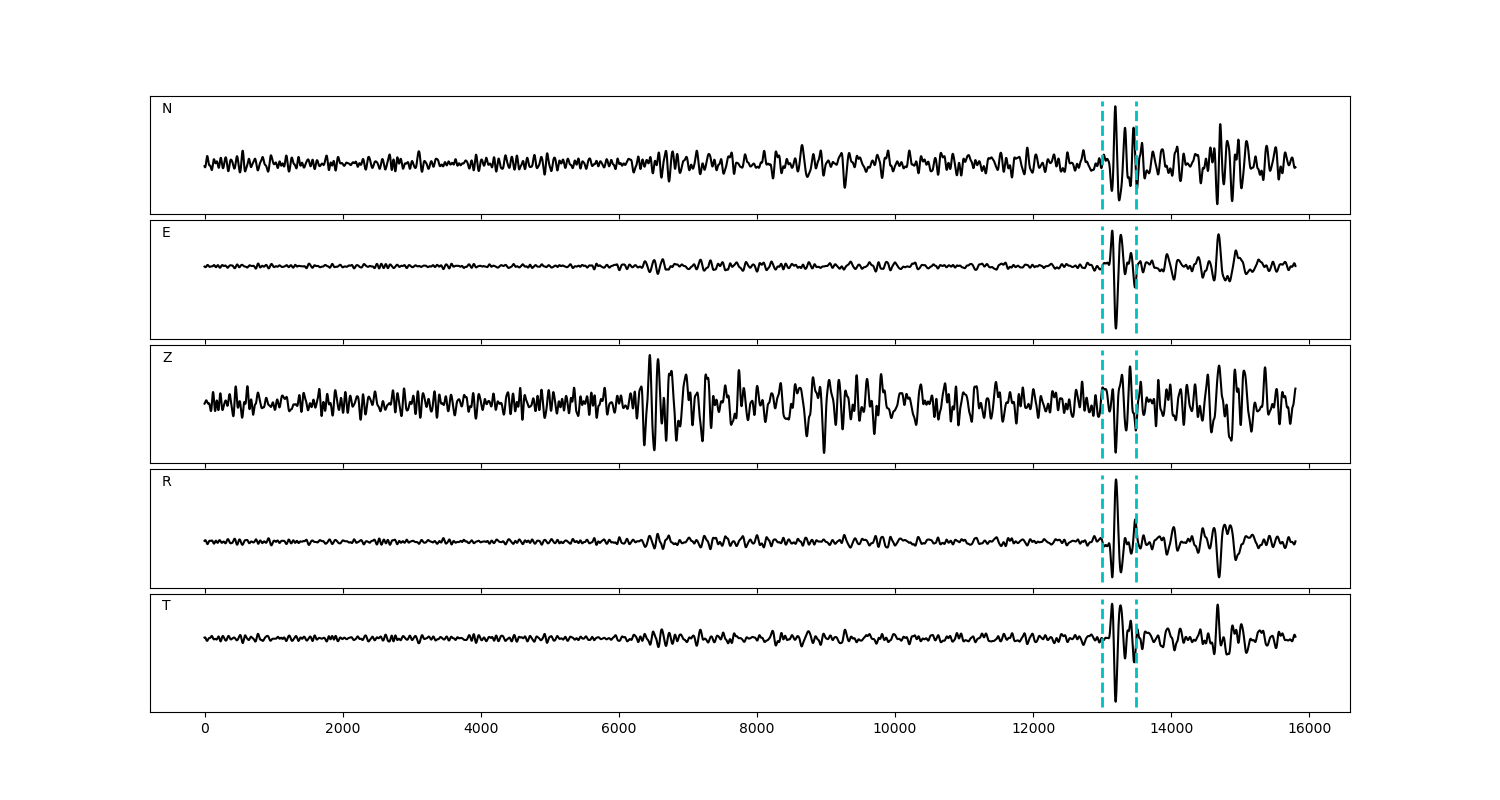Select left cyan dashed marker in Z panel
Screen dimensions: 1500x800
[x=1102, y=440]
